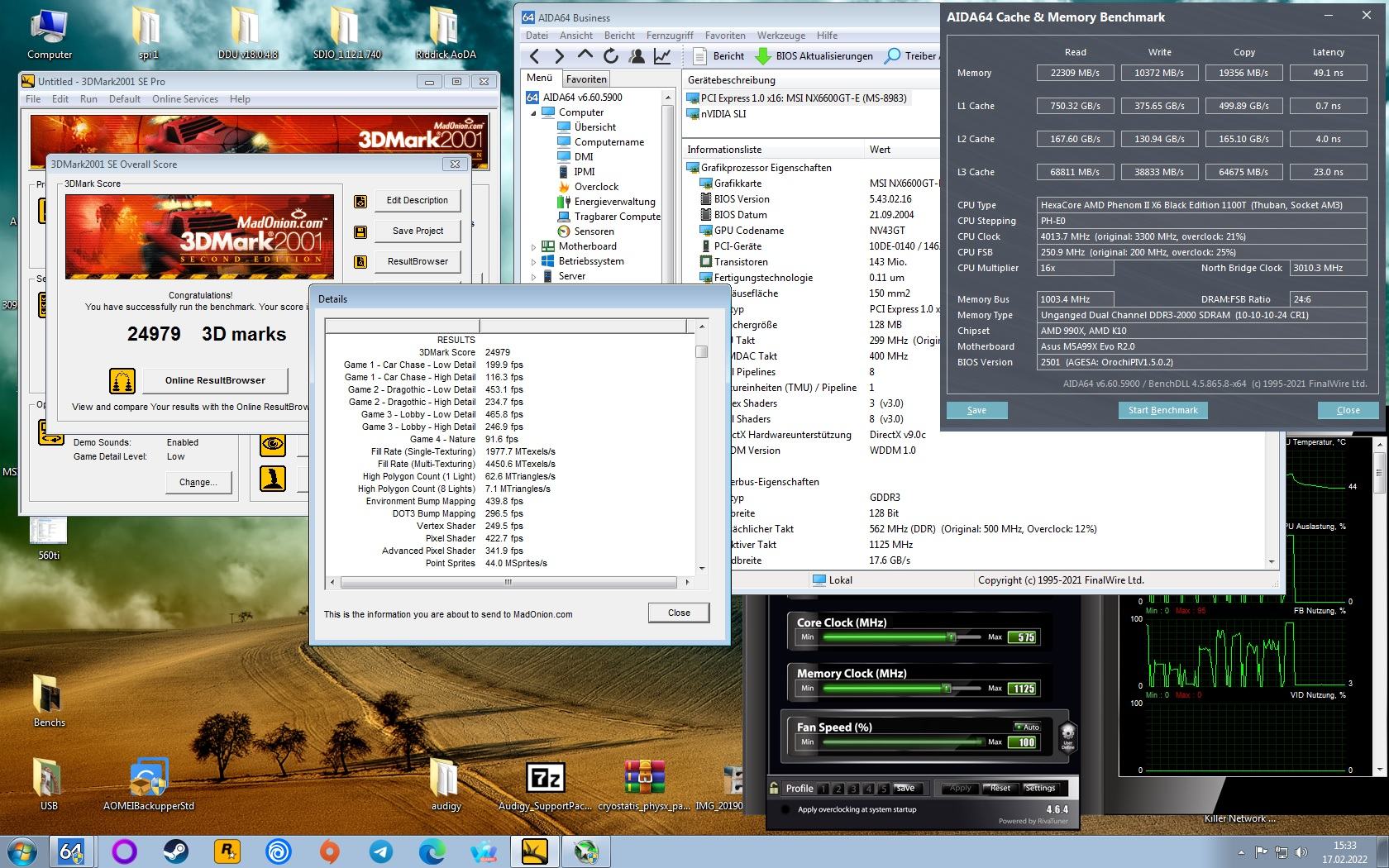Open Microsoft Edge from the taskbar
The width and height of the screenshot is (1389, 868).
point(432,851)
